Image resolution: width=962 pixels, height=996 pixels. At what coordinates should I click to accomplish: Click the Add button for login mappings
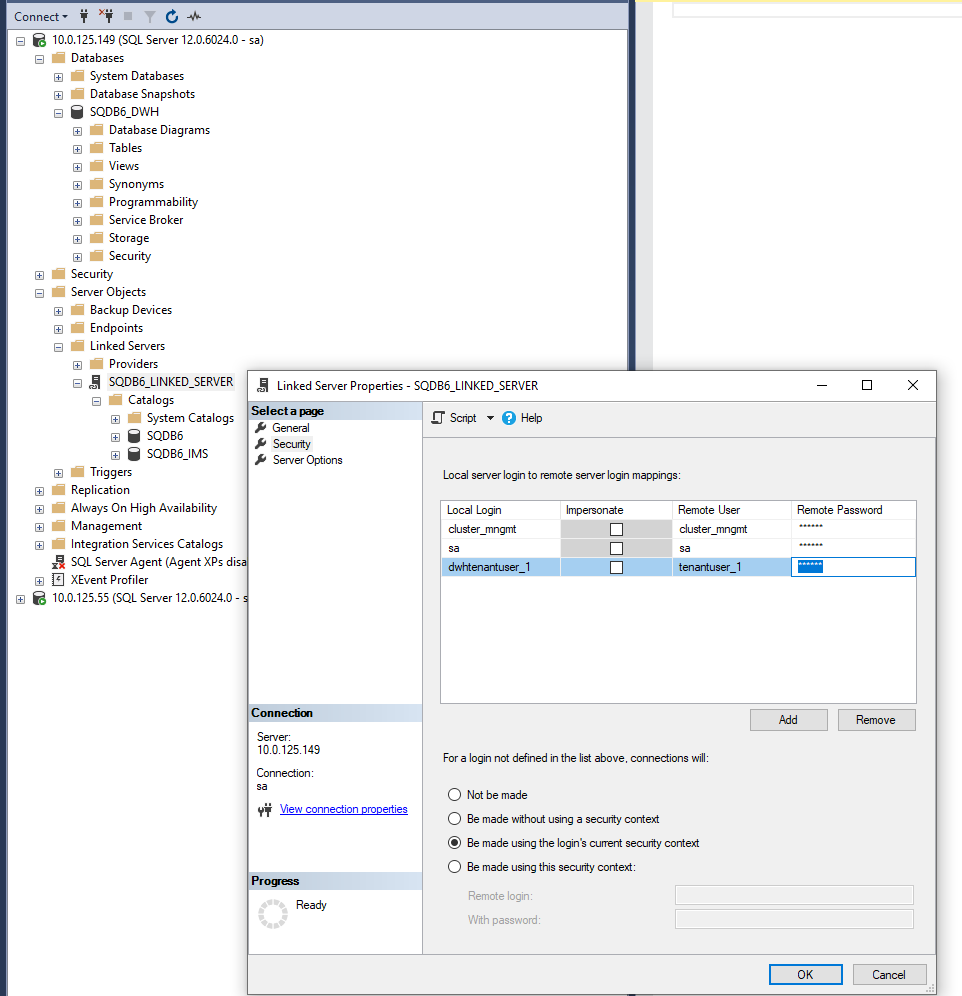click(788, 719)
